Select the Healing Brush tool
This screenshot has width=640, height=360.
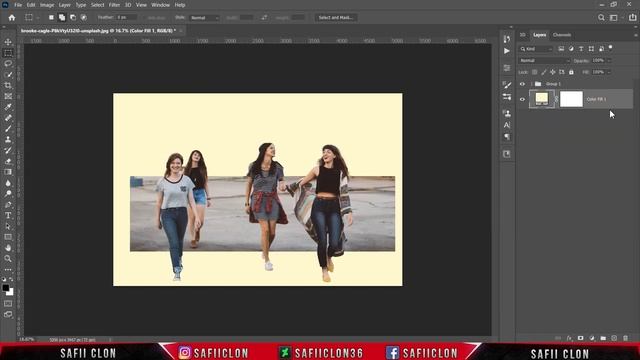(x=8, y=118)
